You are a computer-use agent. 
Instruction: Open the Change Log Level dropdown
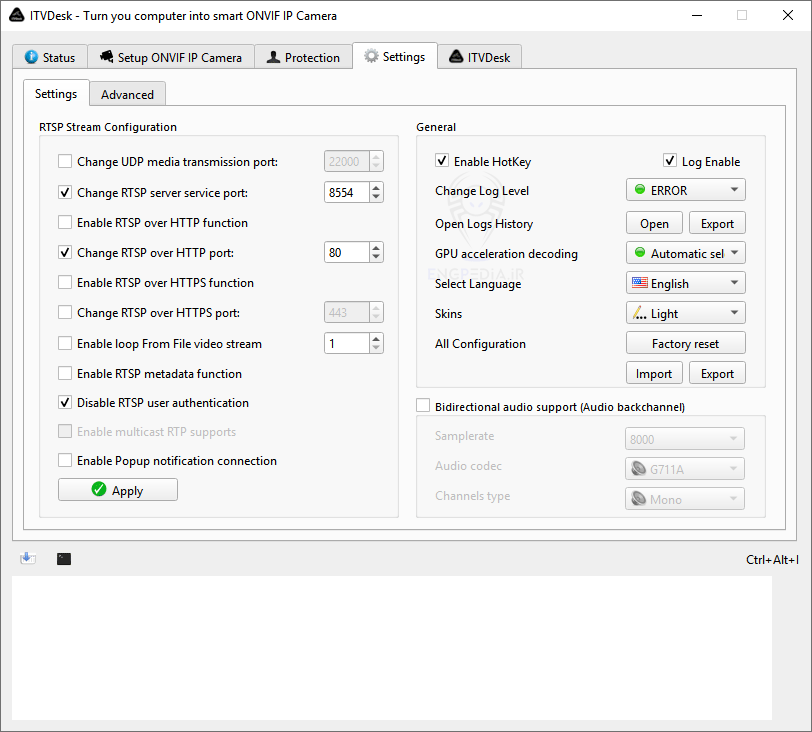685,190
